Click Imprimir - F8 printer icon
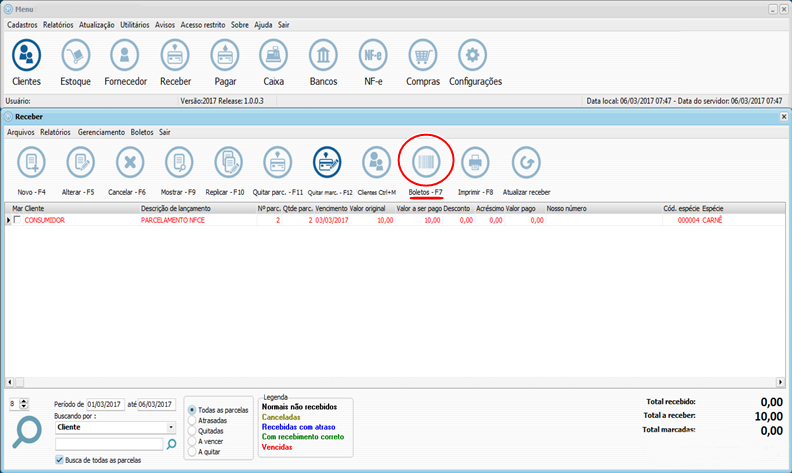This screenshot has height=473, width=792. (475, 162)
